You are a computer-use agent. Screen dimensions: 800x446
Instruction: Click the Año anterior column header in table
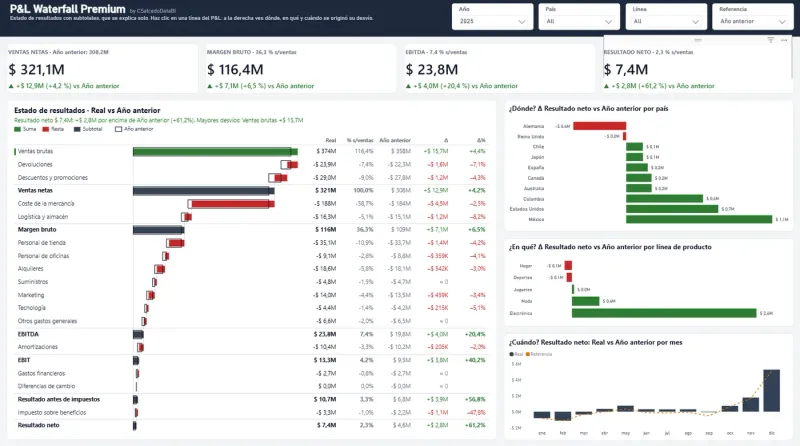395,140
